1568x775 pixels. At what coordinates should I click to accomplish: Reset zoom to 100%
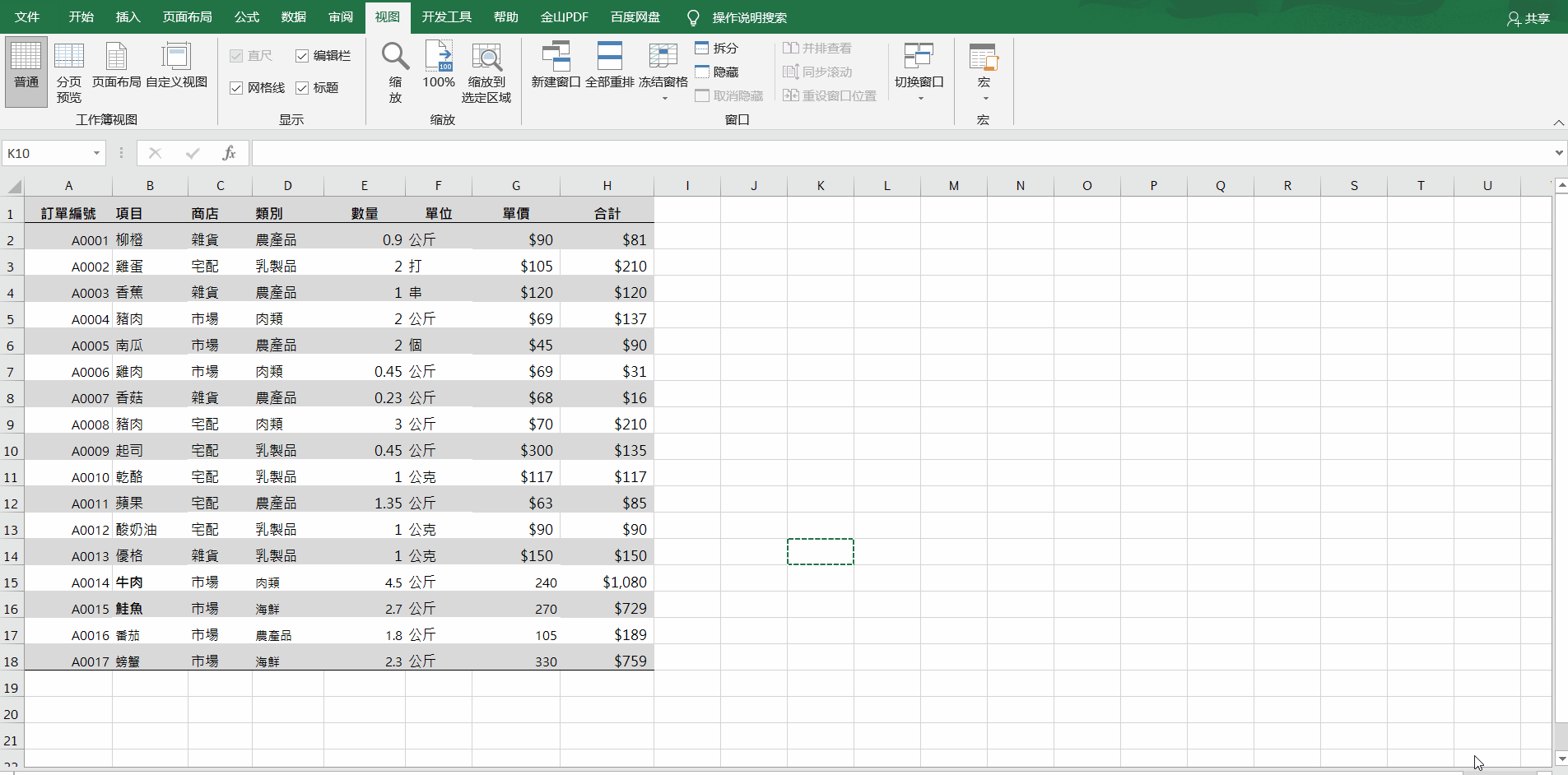pos(439,66)
